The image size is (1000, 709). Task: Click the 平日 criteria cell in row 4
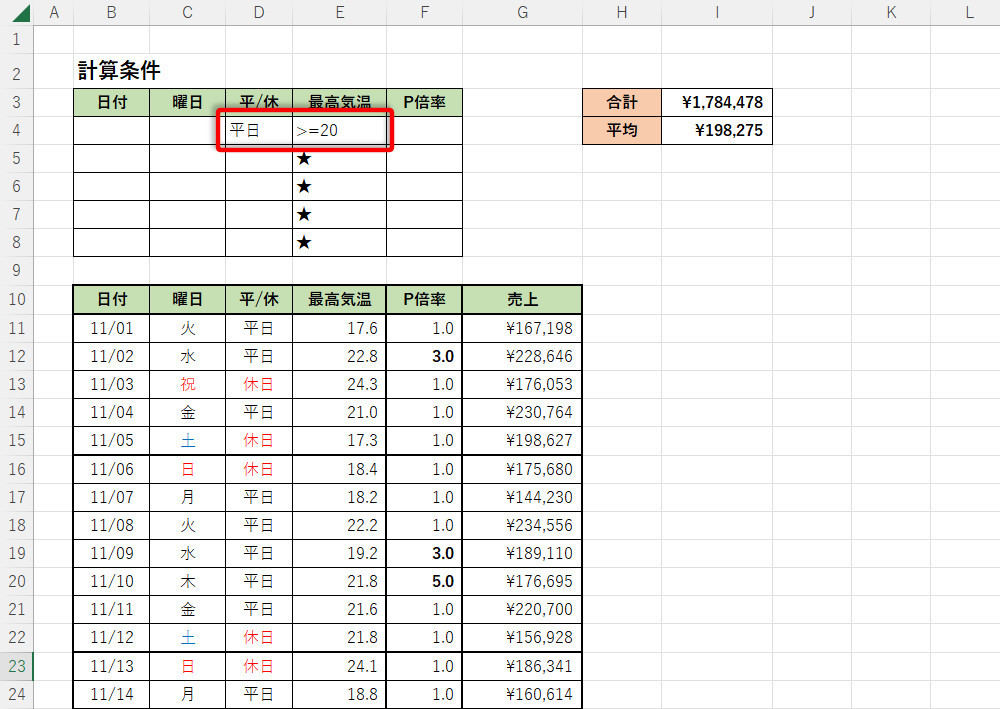click(258, 131)
